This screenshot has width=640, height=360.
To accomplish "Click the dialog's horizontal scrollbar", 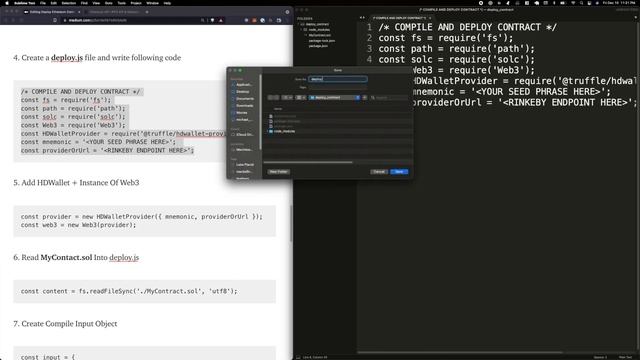I will 308,162.
